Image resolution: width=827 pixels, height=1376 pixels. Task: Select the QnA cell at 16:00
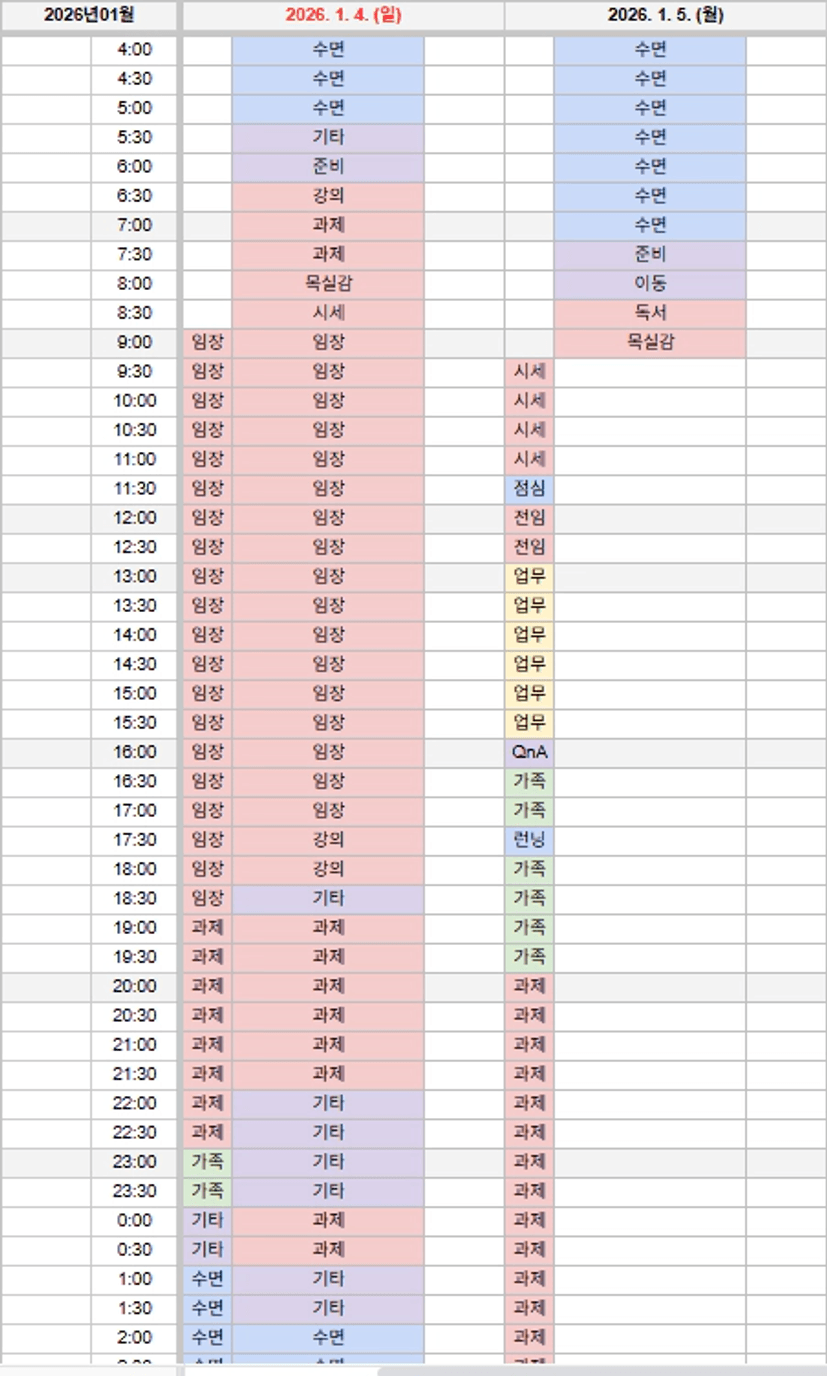pos(529,752)
